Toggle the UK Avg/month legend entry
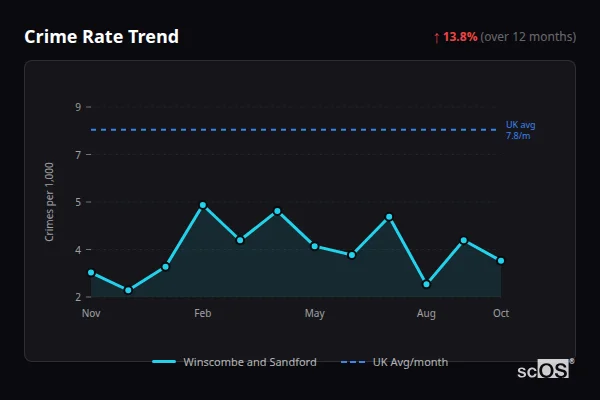Viewport: 600px width, 400px height. click(x=394, y=362)
